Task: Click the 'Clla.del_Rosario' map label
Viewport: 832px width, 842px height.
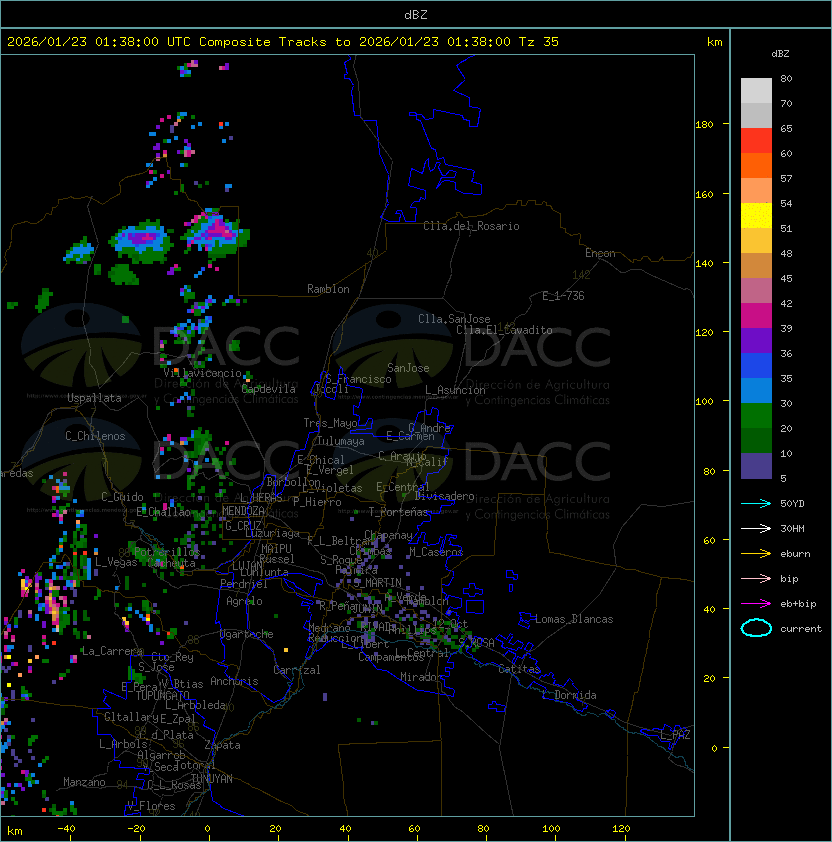Action: [471, 226]
